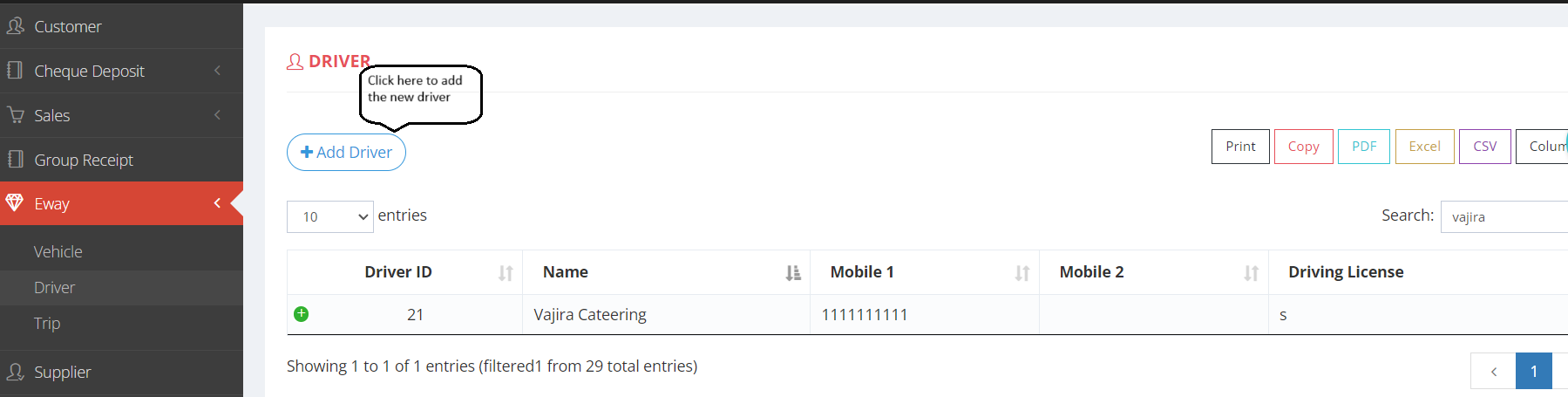Expand the Sales submenu chevron

tap(217, 115)
